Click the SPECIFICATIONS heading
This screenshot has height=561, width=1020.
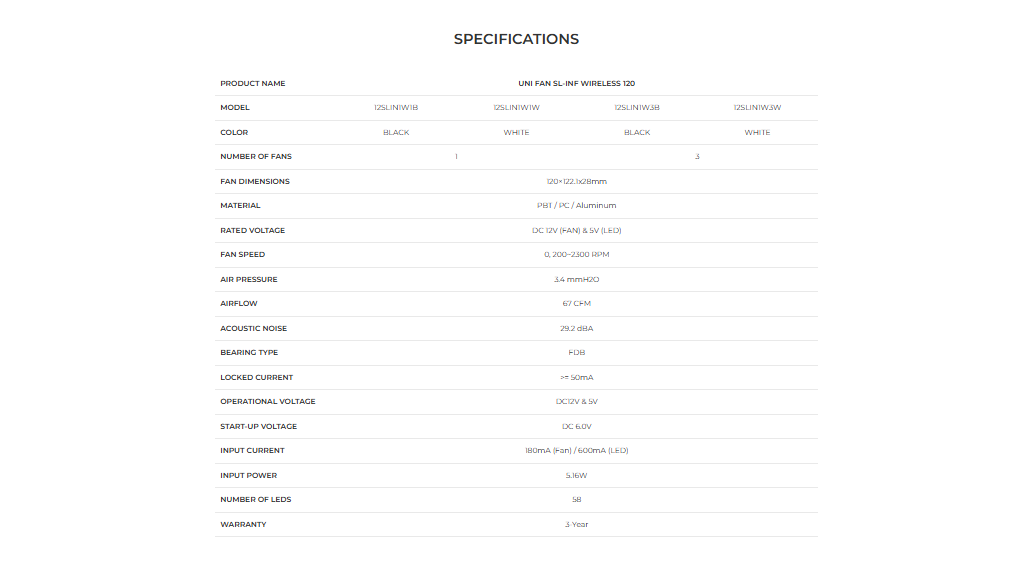pyautogui.click(x=516, y=39)
